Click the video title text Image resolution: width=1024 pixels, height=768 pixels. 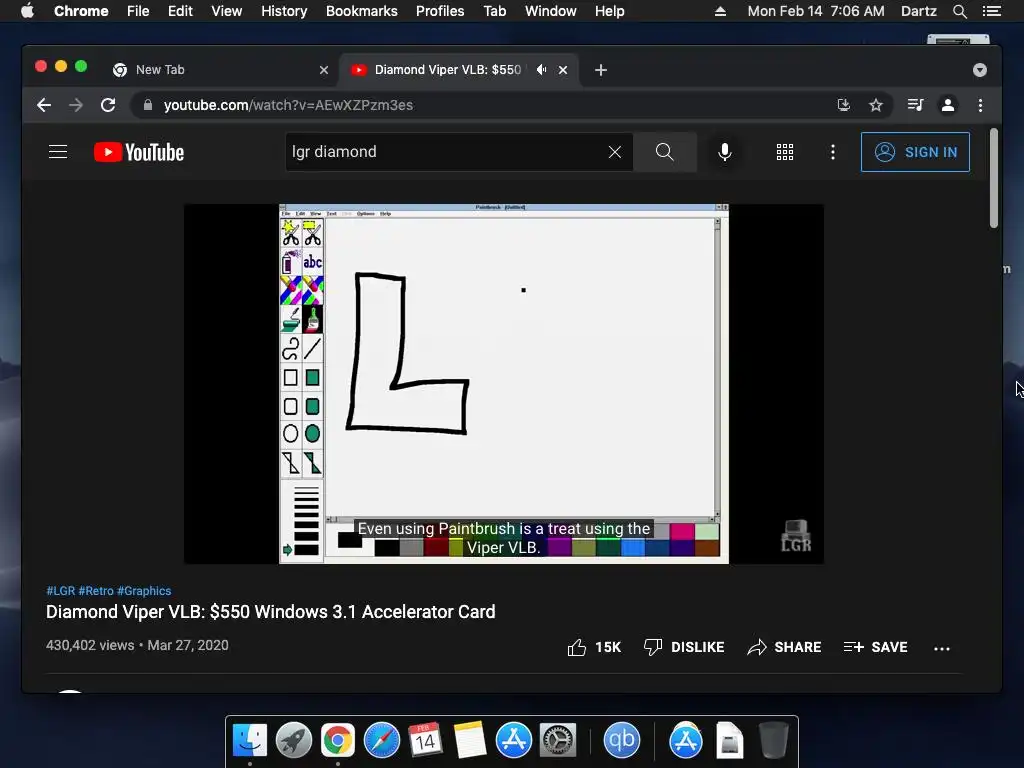(x=270, y=612)
